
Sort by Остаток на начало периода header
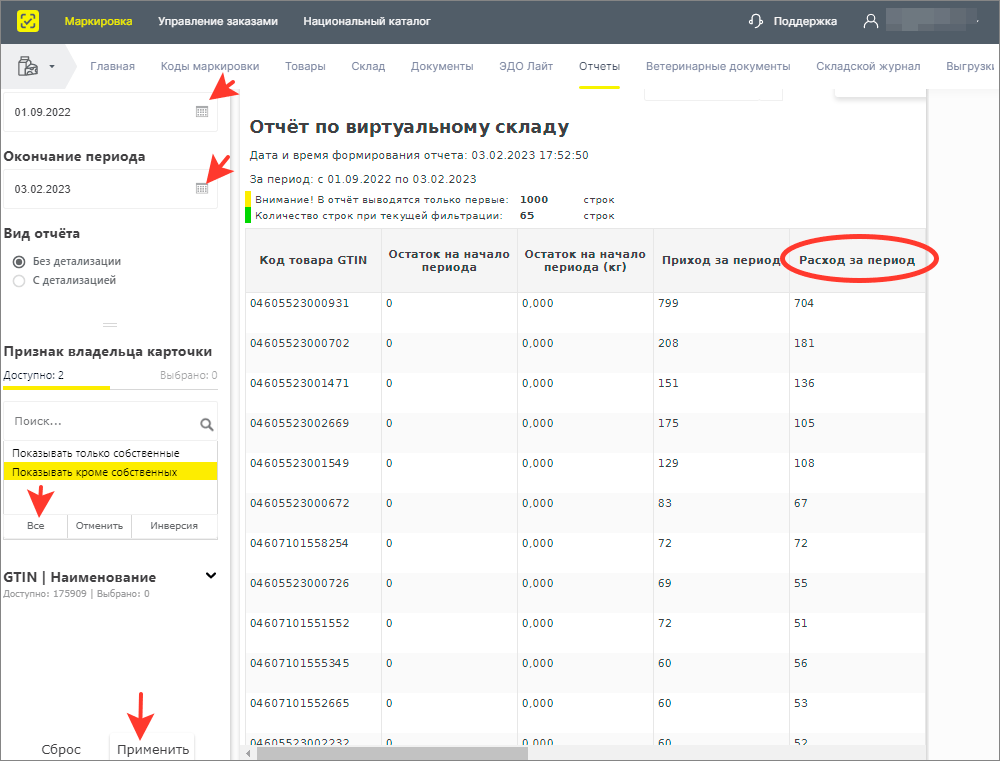[x=449, y=260]
